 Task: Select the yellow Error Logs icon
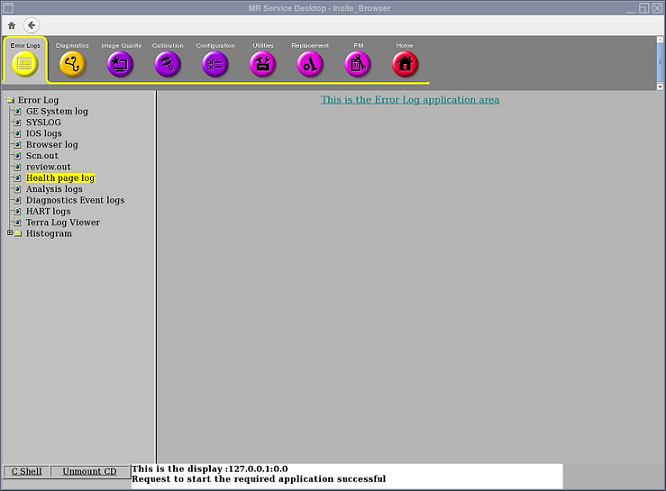[x=25, y=64]
